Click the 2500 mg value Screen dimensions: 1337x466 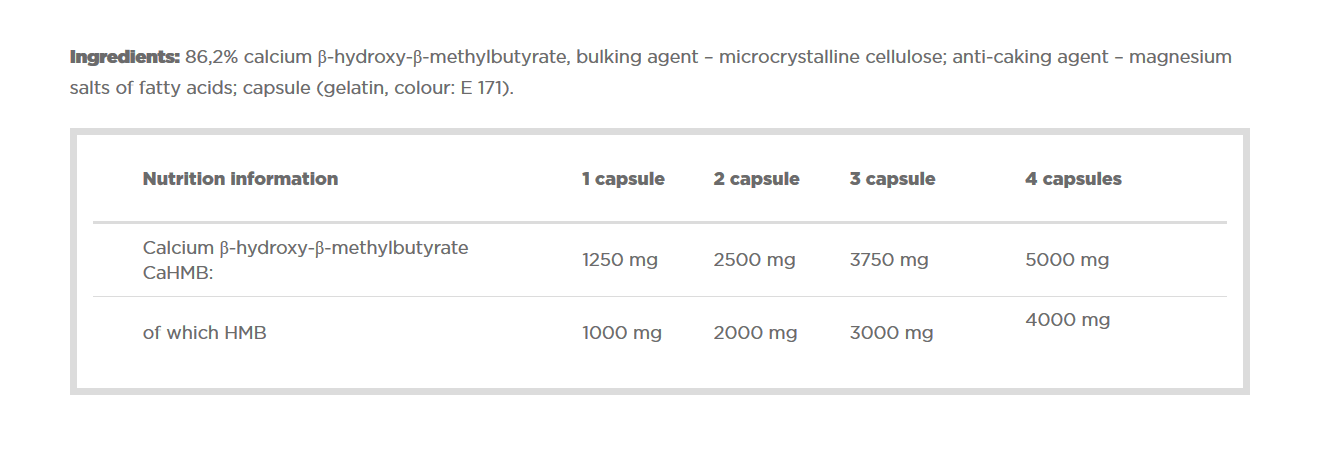coord(754,260)
